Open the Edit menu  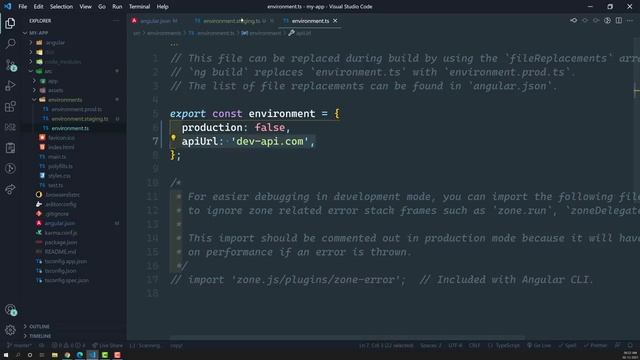[x=38, y=7]
